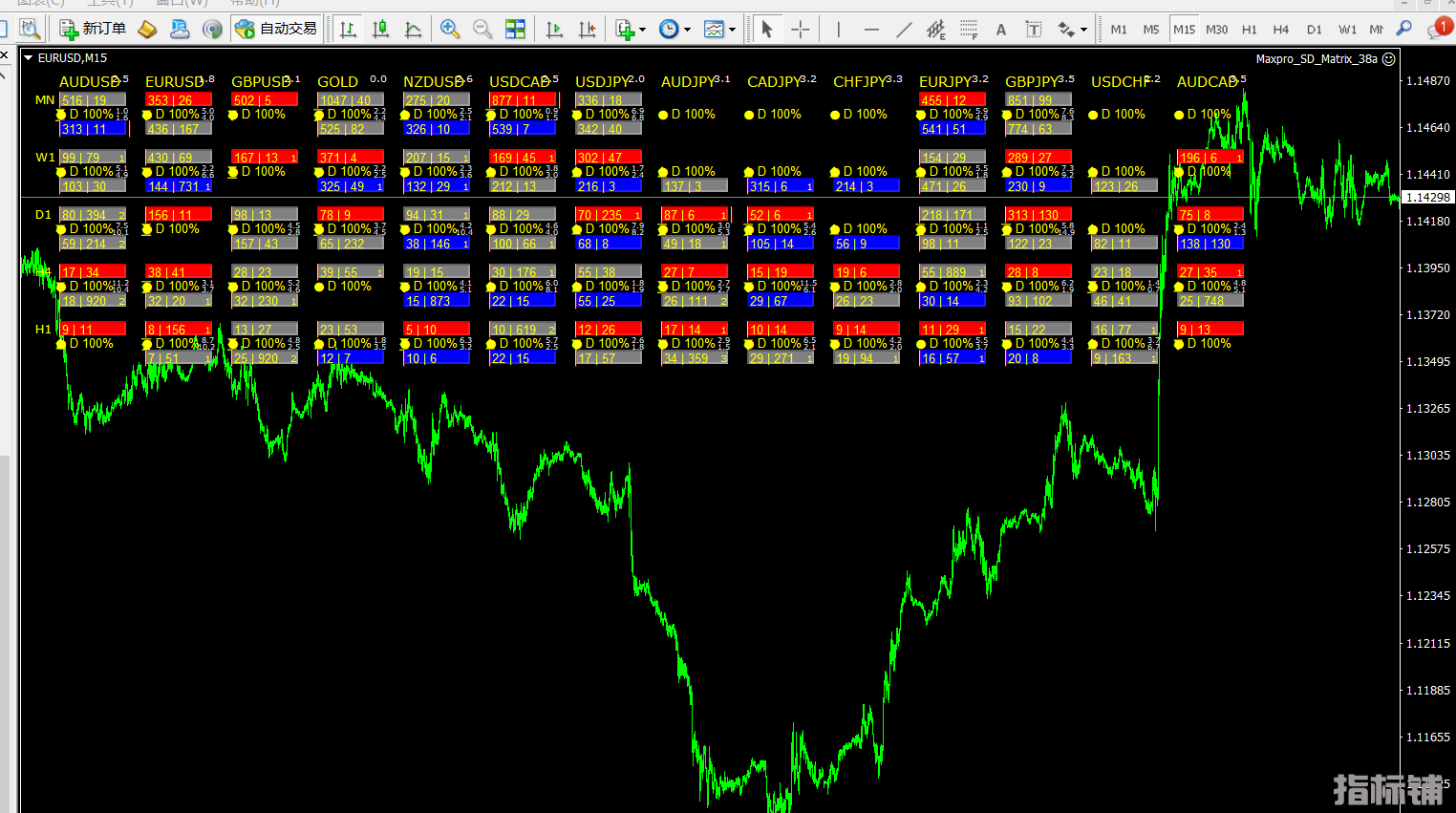
Task: Open the search magnifier in toolbar
Action: (x=1404, y=30)
